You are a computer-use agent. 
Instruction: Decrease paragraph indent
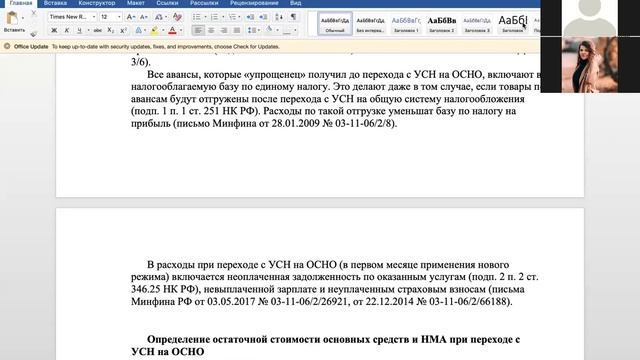click(250, 17)
